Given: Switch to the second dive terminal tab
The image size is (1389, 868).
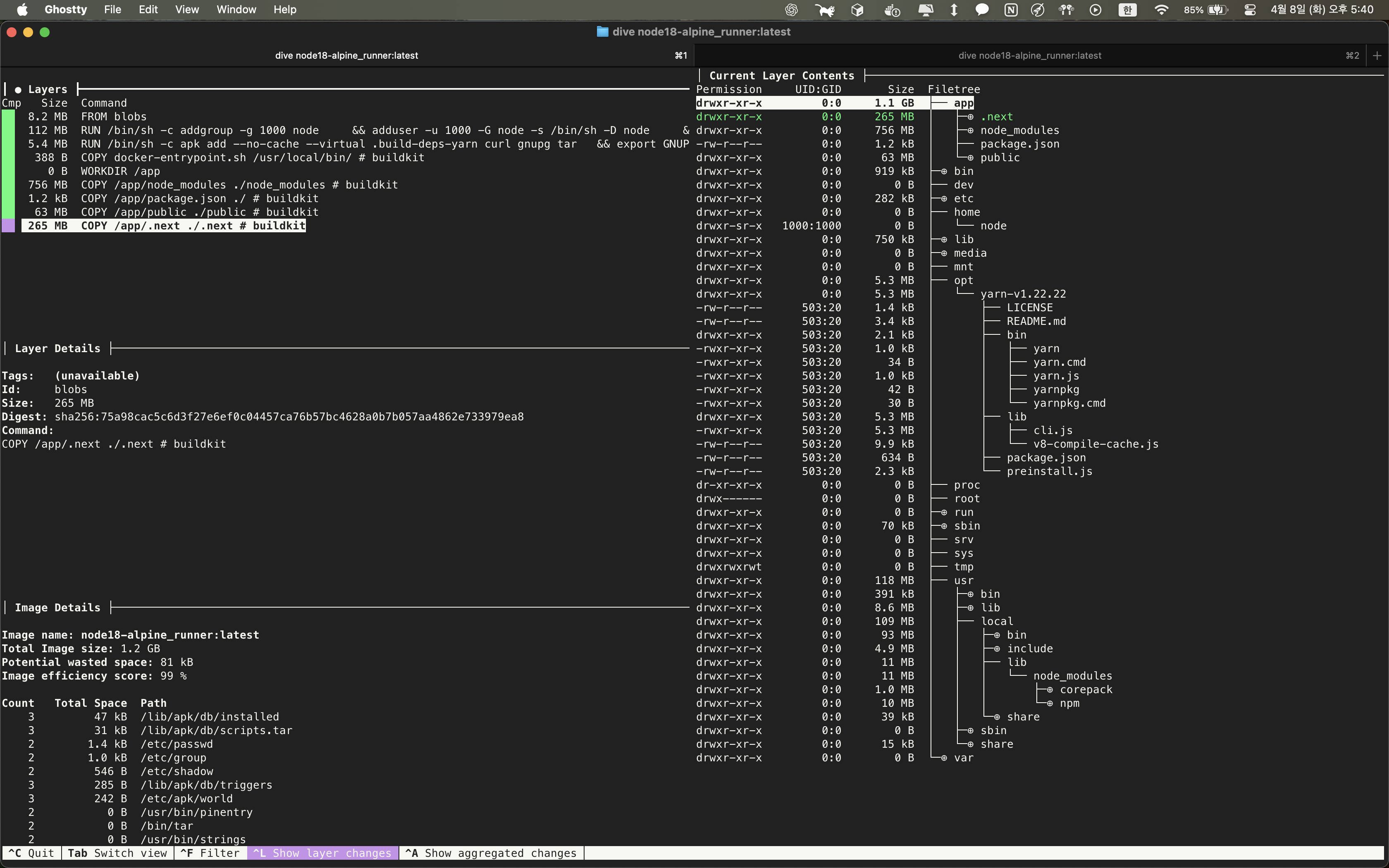Looking at the screenshot, I should click(1029, 56).
